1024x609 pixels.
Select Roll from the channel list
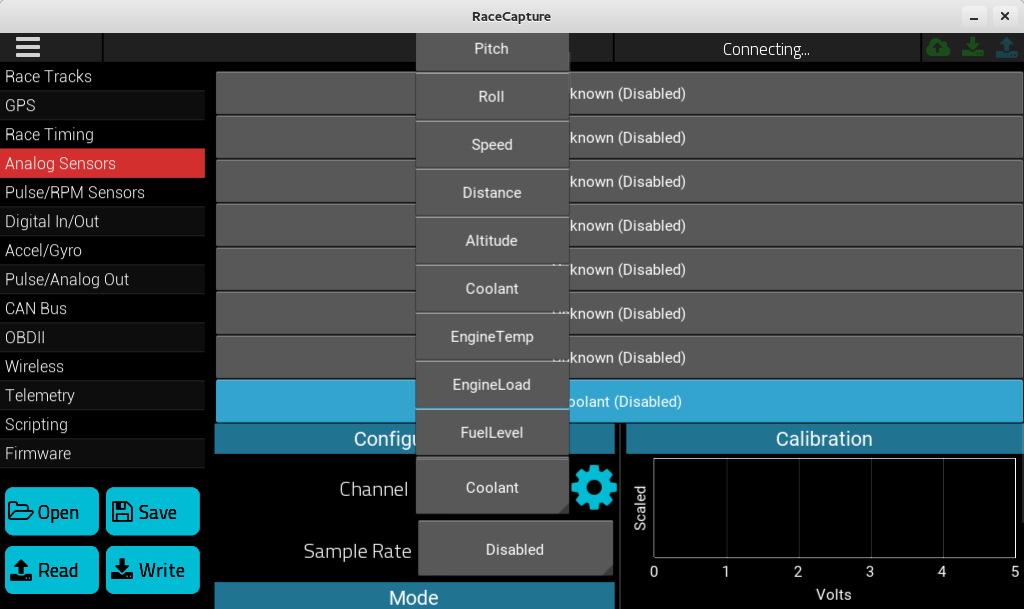point(492,97)
